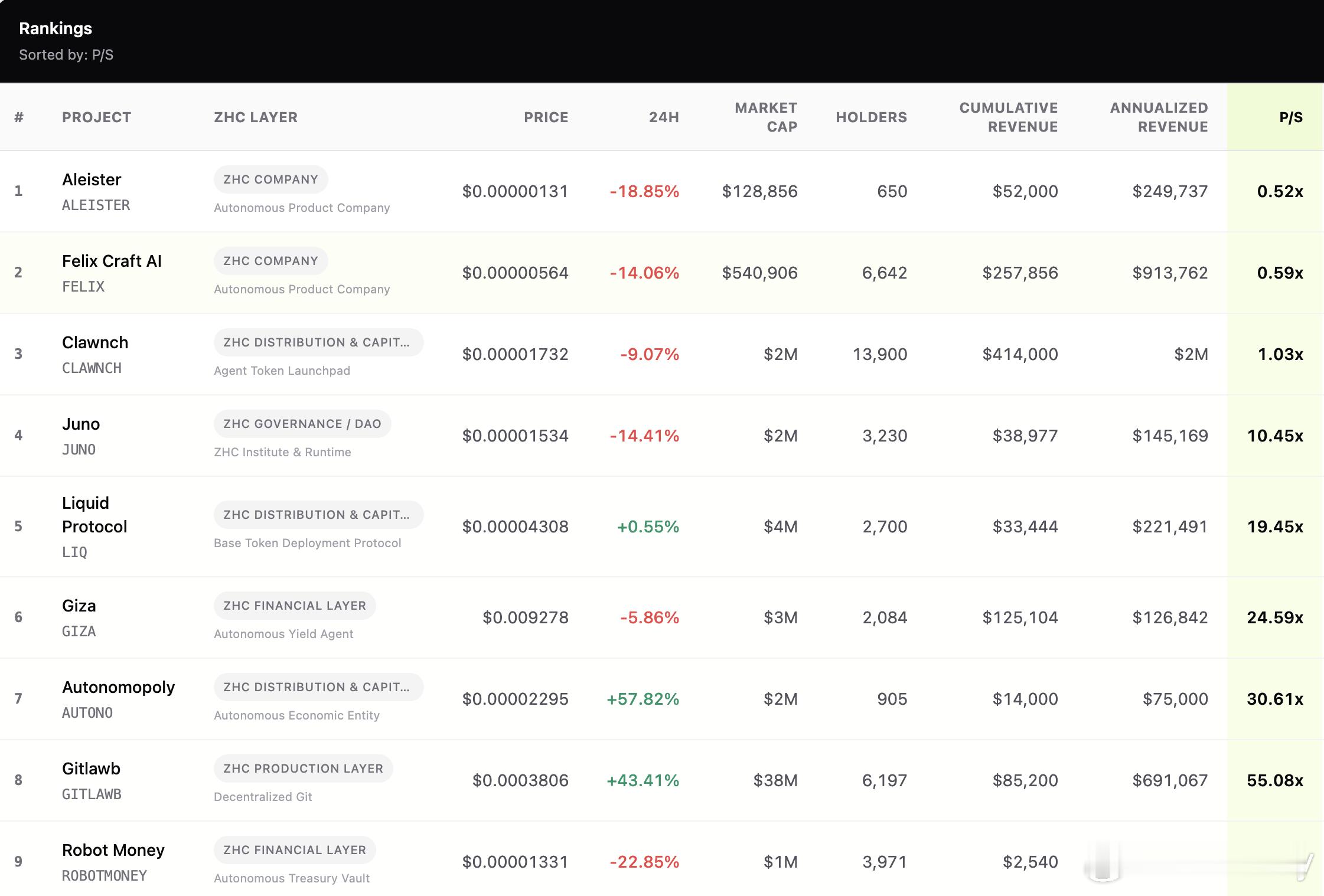
Task: Click the $128,856 market cap
Action: click(x=759, y=191)
